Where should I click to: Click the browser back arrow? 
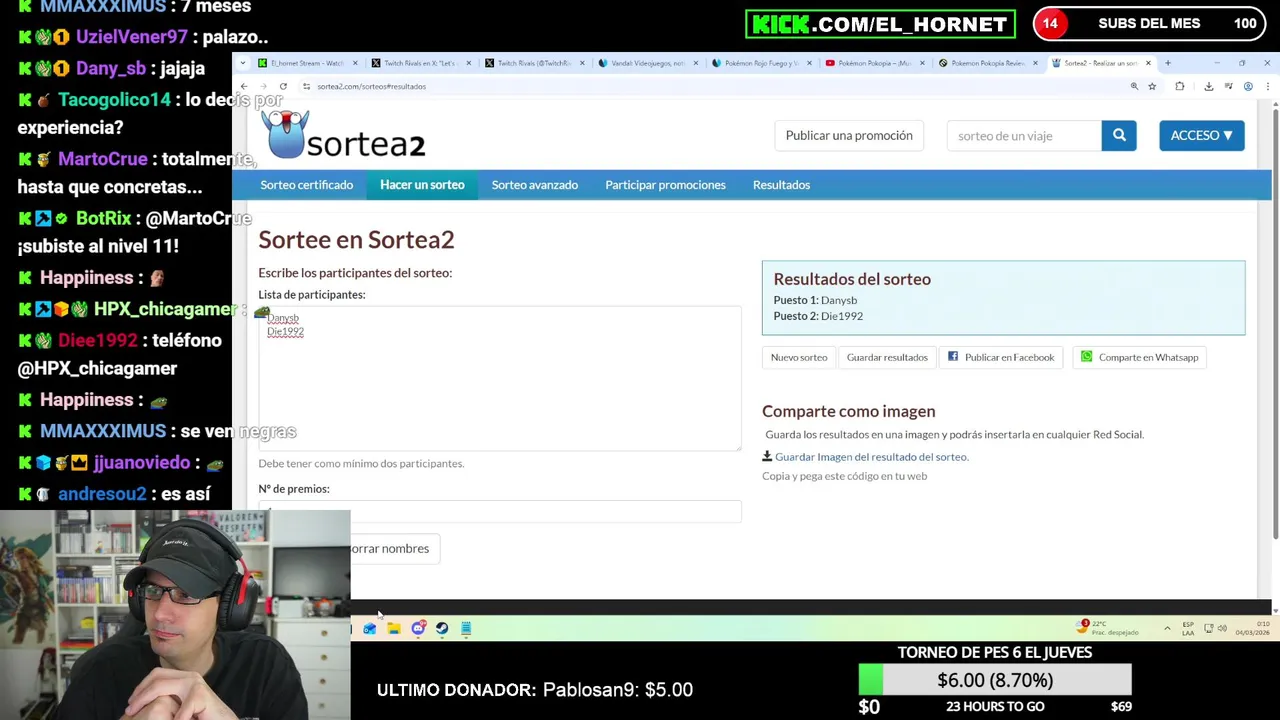tap(244, 87)
